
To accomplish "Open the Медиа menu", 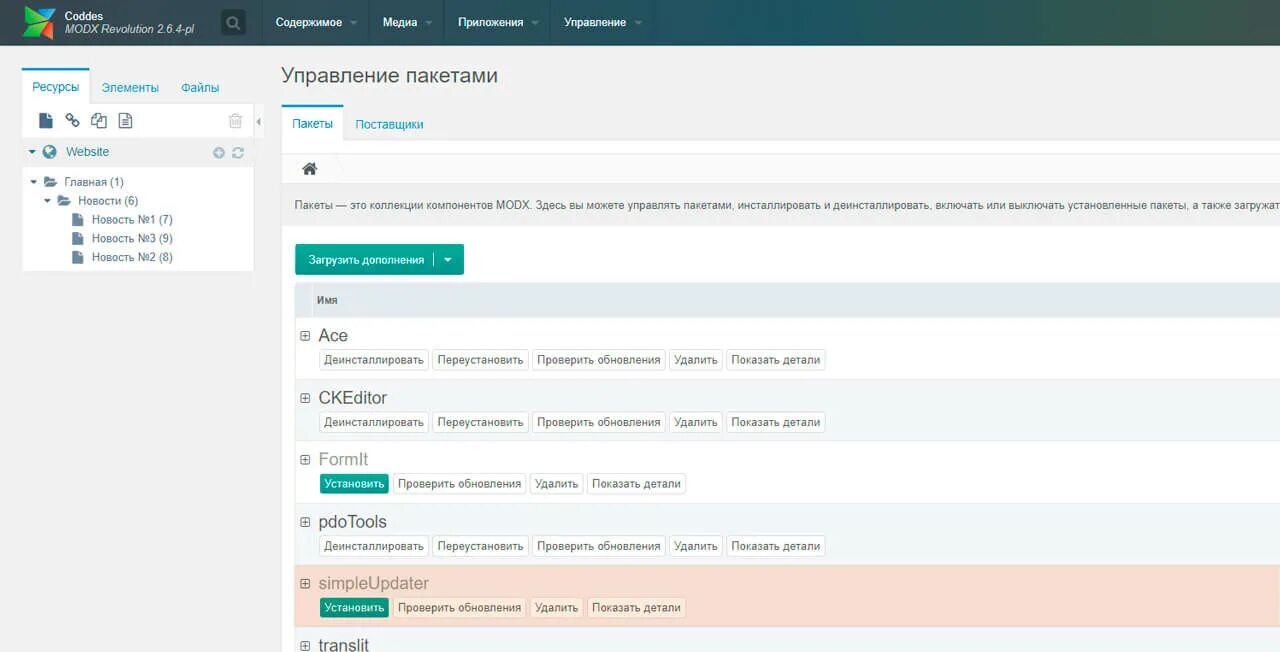I will 407,22.
